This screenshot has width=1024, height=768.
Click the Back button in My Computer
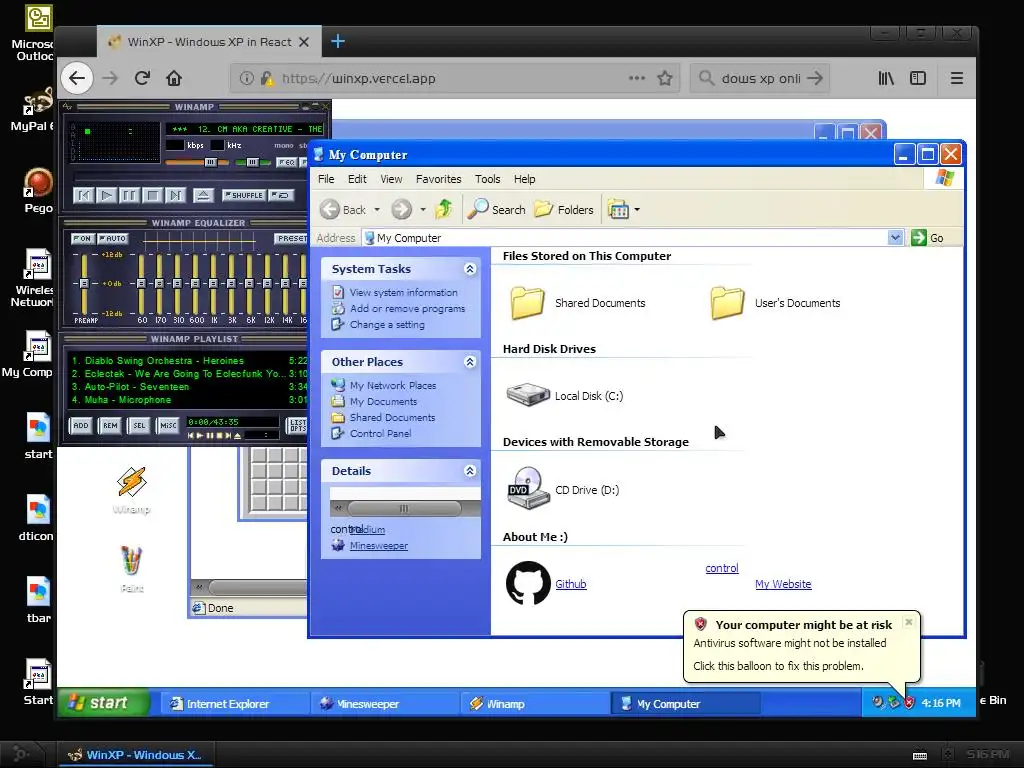coord(344,210)
